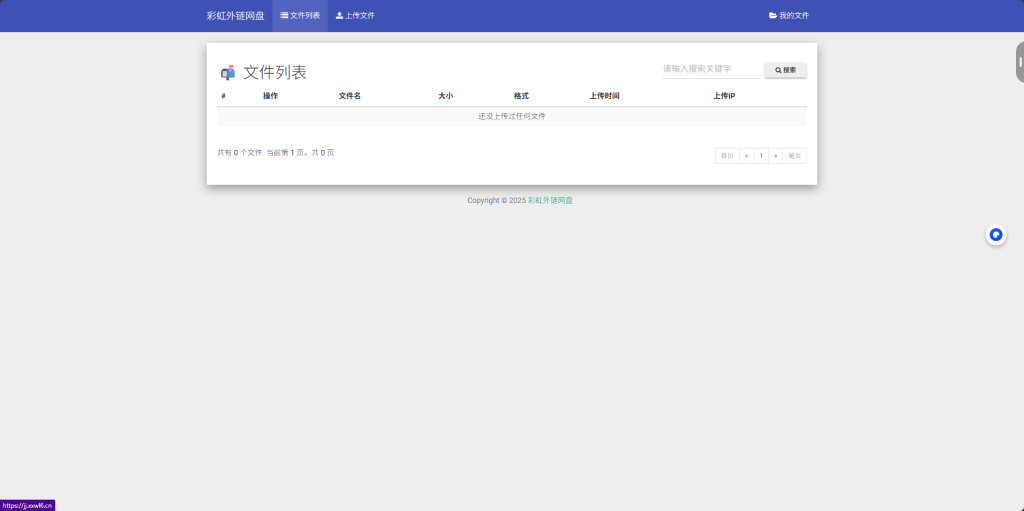Click the mailbox icon beside 文件列表 heading
1024x511 pixels.
[x=227, y=73]
